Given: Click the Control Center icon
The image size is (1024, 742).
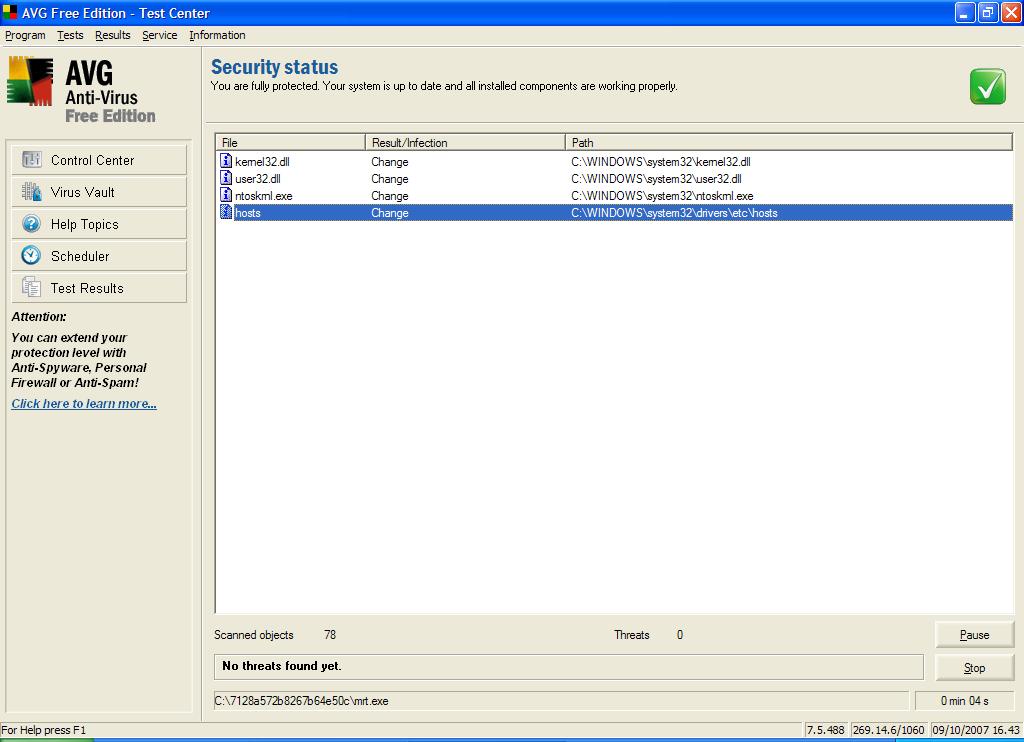Looking at the screenshot, I should point(31,159).
